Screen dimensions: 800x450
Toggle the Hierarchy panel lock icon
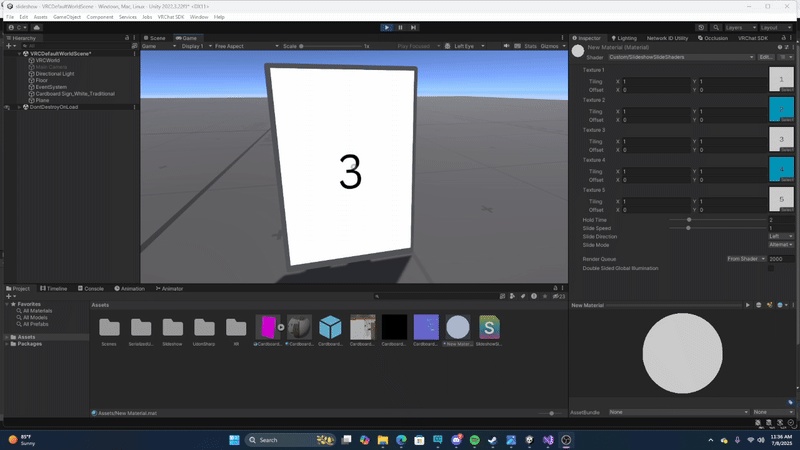[x=127, y=38]
